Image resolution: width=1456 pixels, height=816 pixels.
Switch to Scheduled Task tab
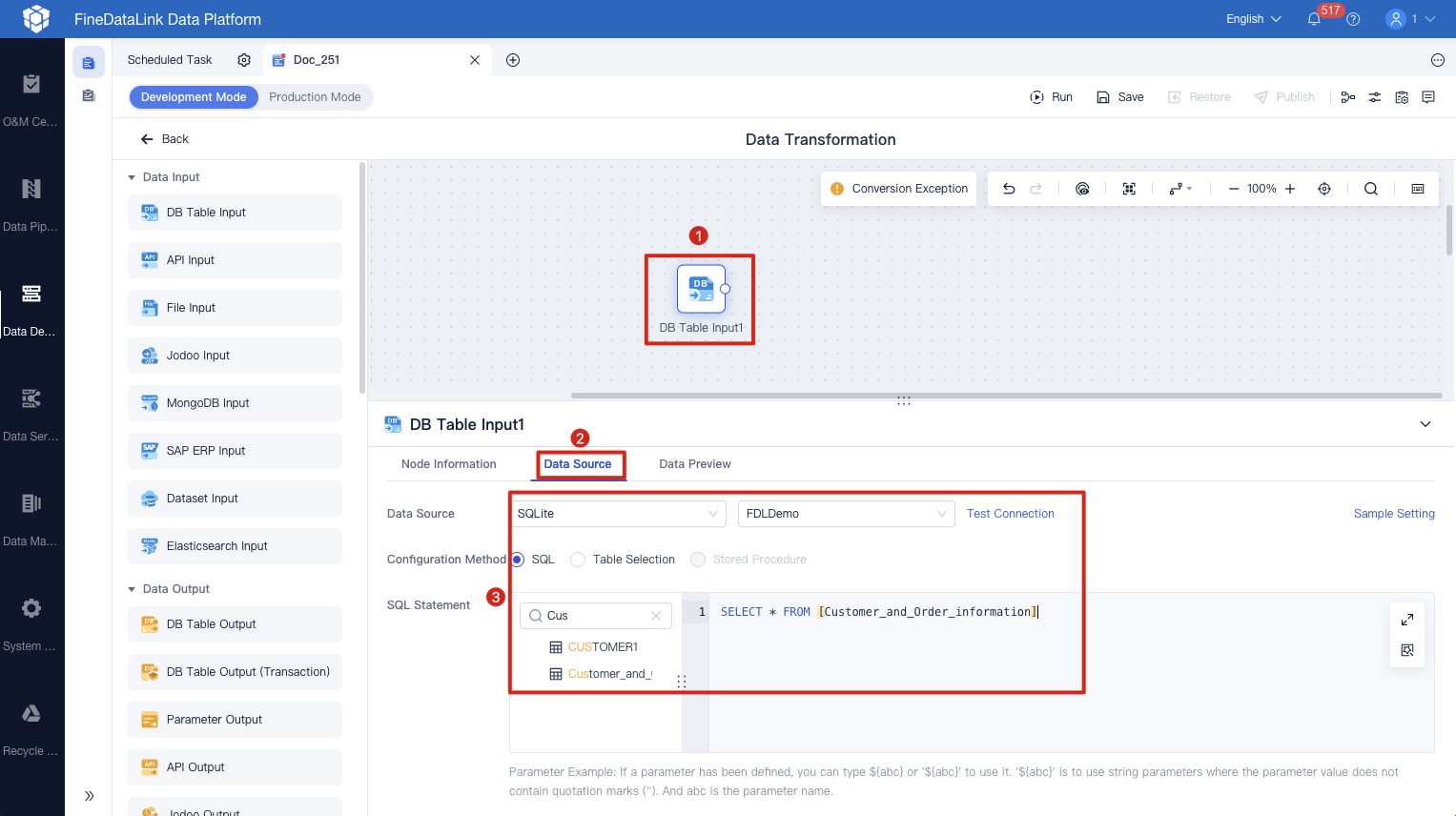click(x=170, y=60)
